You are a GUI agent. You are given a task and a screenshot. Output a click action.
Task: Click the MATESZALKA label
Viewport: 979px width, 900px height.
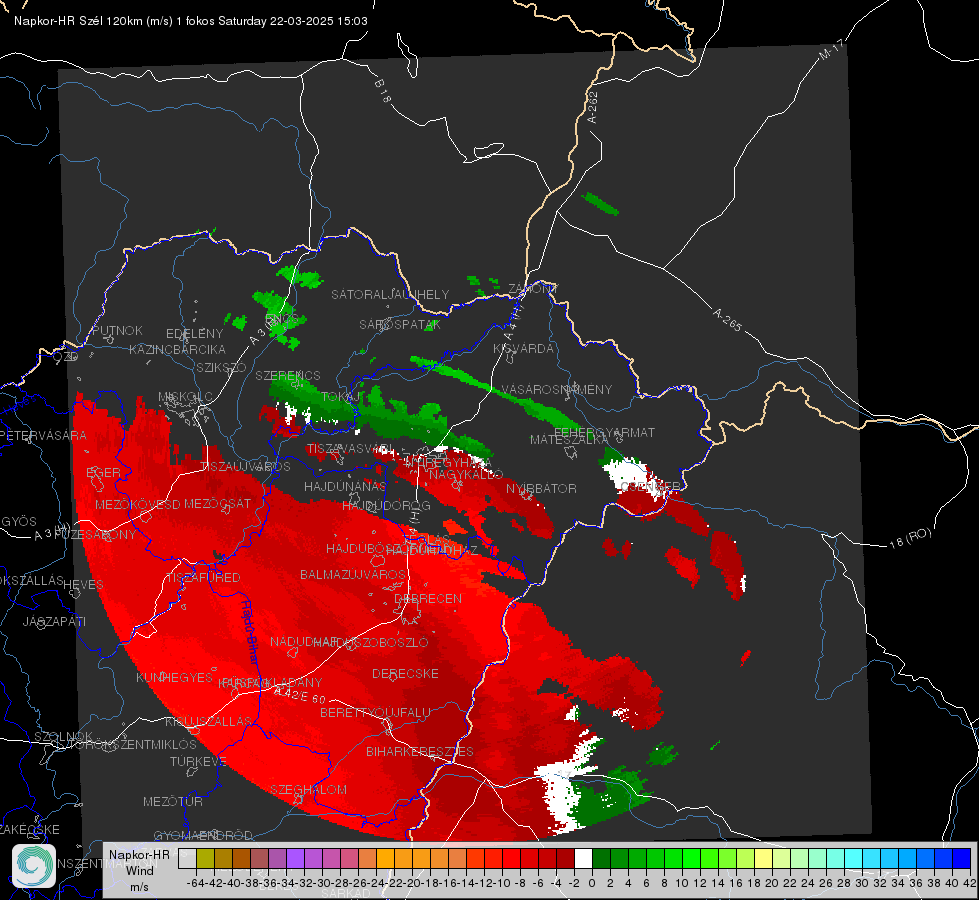568,440
